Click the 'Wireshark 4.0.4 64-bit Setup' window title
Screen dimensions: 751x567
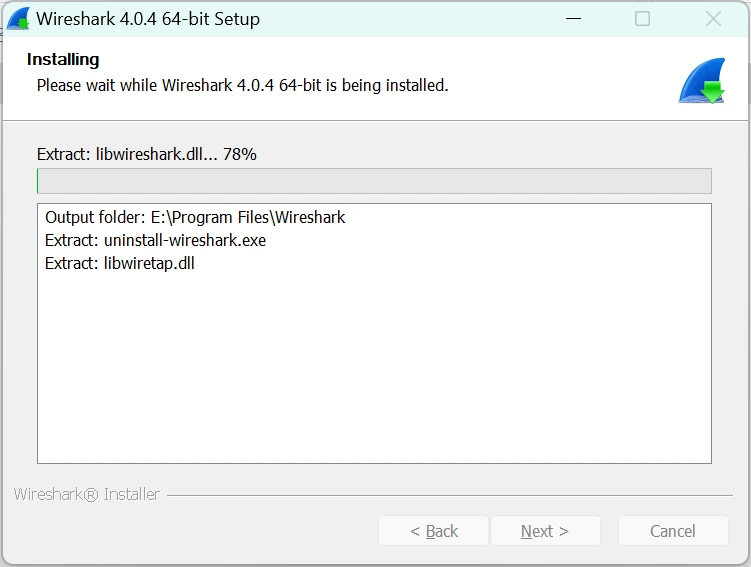click(148, 19)
